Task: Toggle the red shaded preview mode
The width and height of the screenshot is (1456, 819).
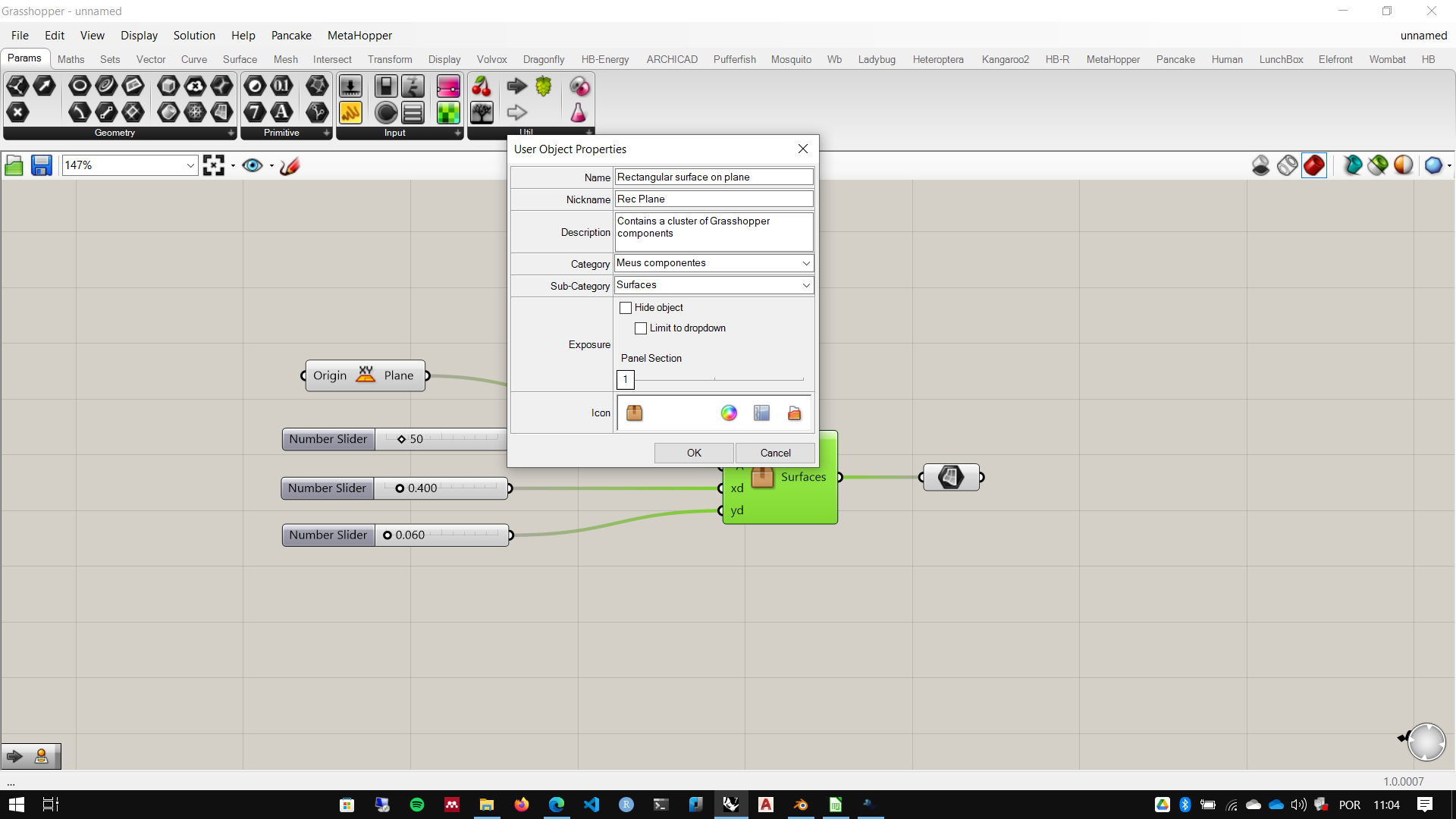Action: (x=1314, y=165)
